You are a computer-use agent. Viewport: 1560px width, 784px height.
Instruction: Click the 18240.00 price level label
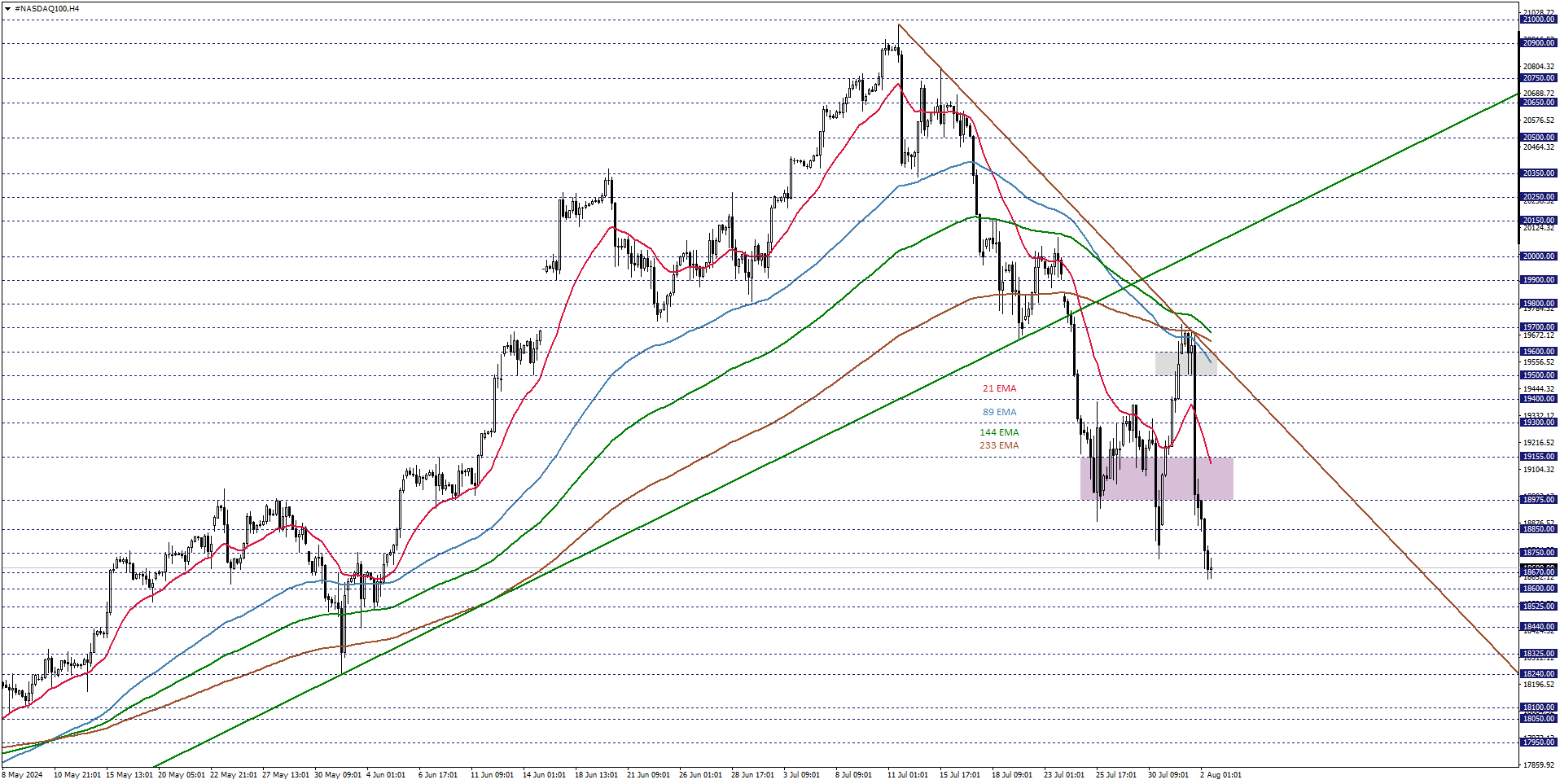1539,674
